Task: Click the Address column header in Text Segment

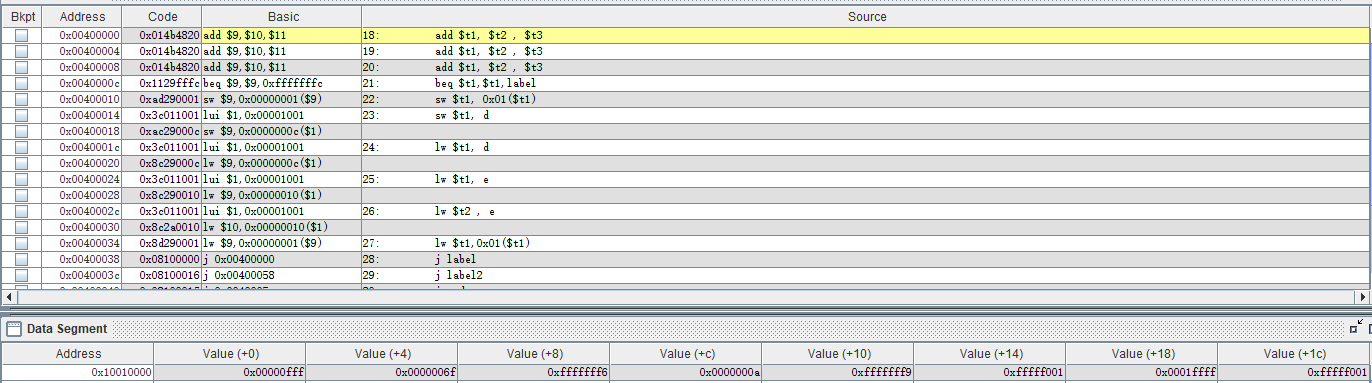Action: tap(82, 17)
